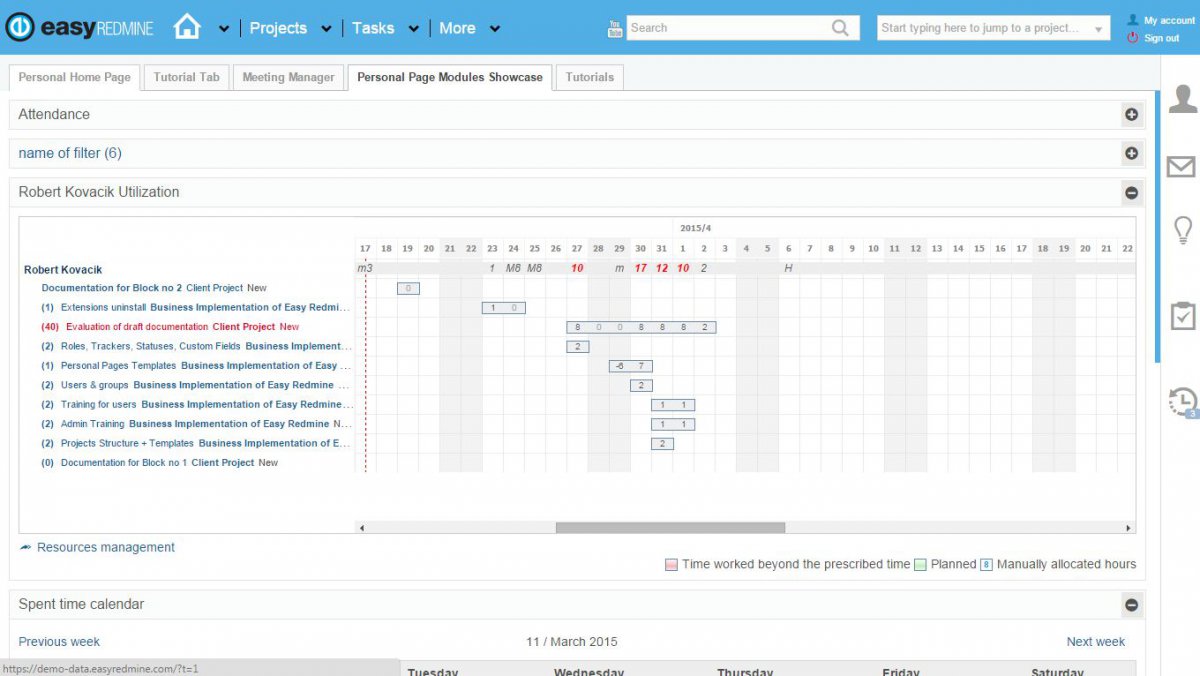Screen dimensions: 1200x676
Task: Expand the name of filter (6) panel
Action: tap(1131, 153)
